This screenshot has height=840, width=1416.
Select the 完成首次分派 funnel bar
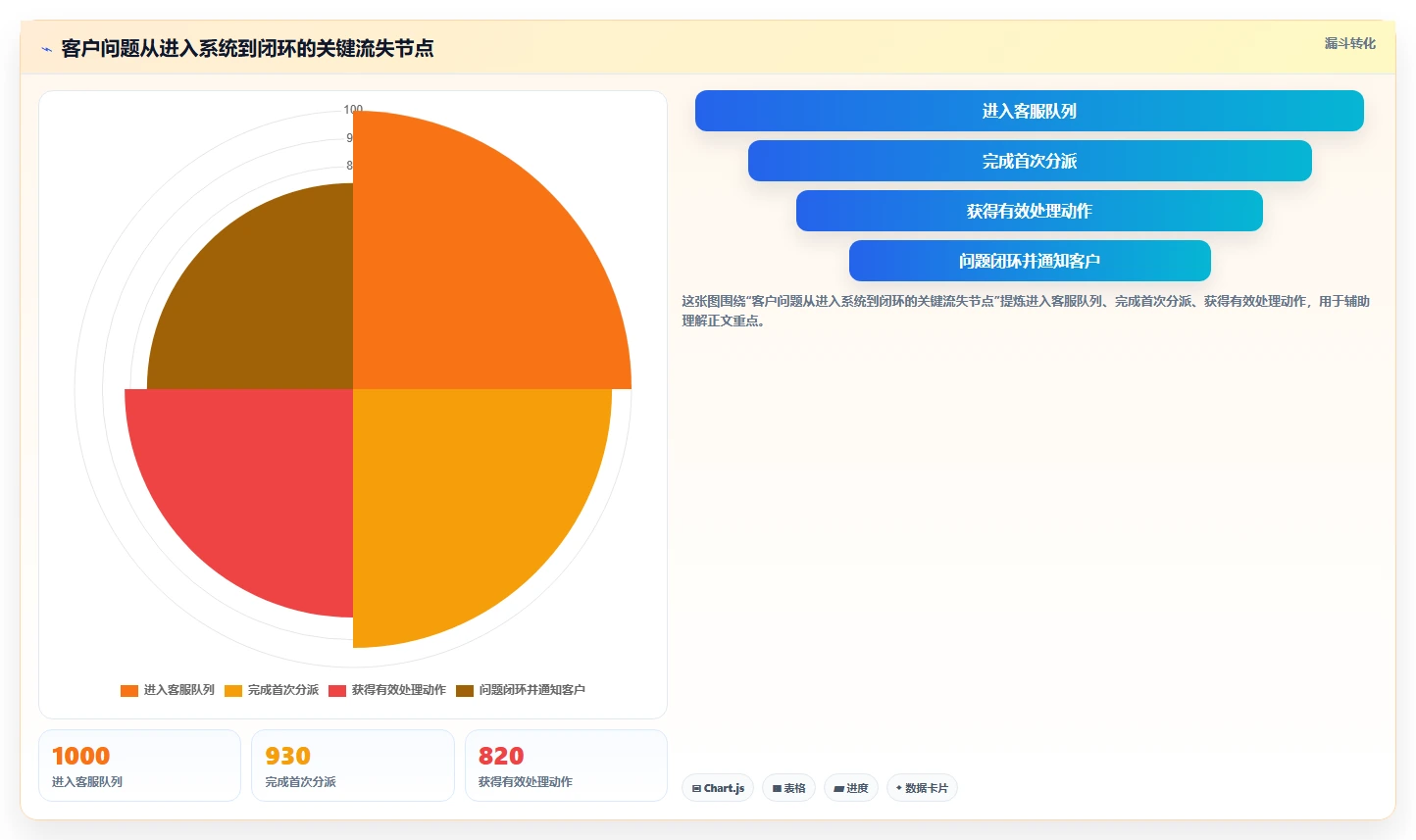pyautogui.click(x=1029, y=161)
